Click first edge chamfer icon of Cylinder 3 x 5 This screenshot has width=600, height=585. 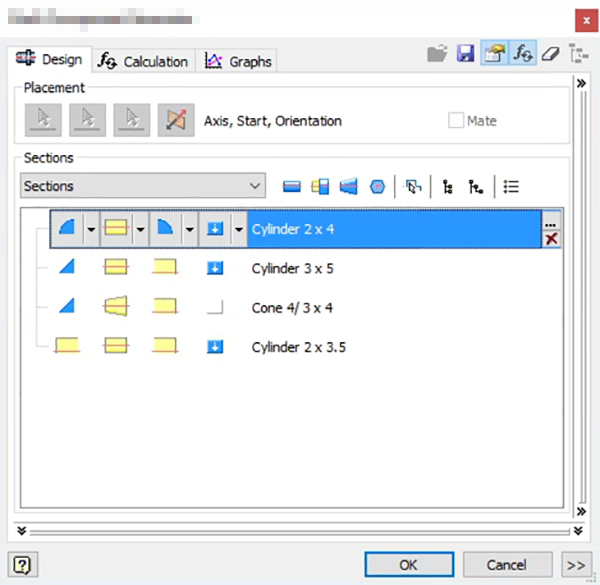pyautogui.click(x=67, y=267)
